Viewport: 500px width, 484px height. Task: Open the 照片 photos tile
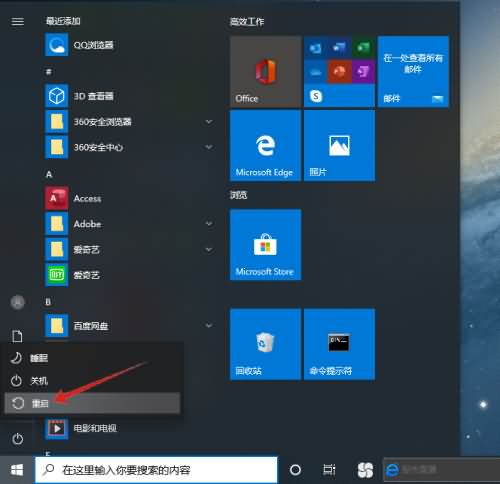[x=339, y=146]
